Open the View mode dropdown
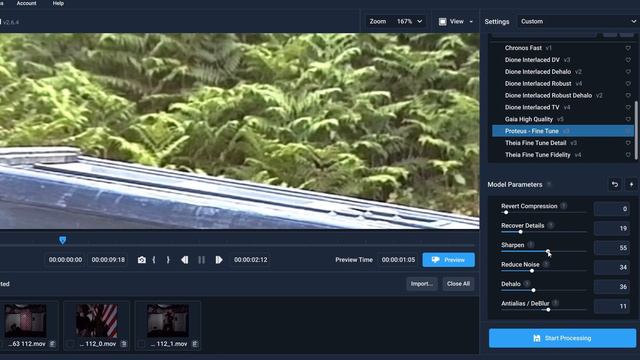The height and width of the screenshot is (360, 640). coord(456,21)
